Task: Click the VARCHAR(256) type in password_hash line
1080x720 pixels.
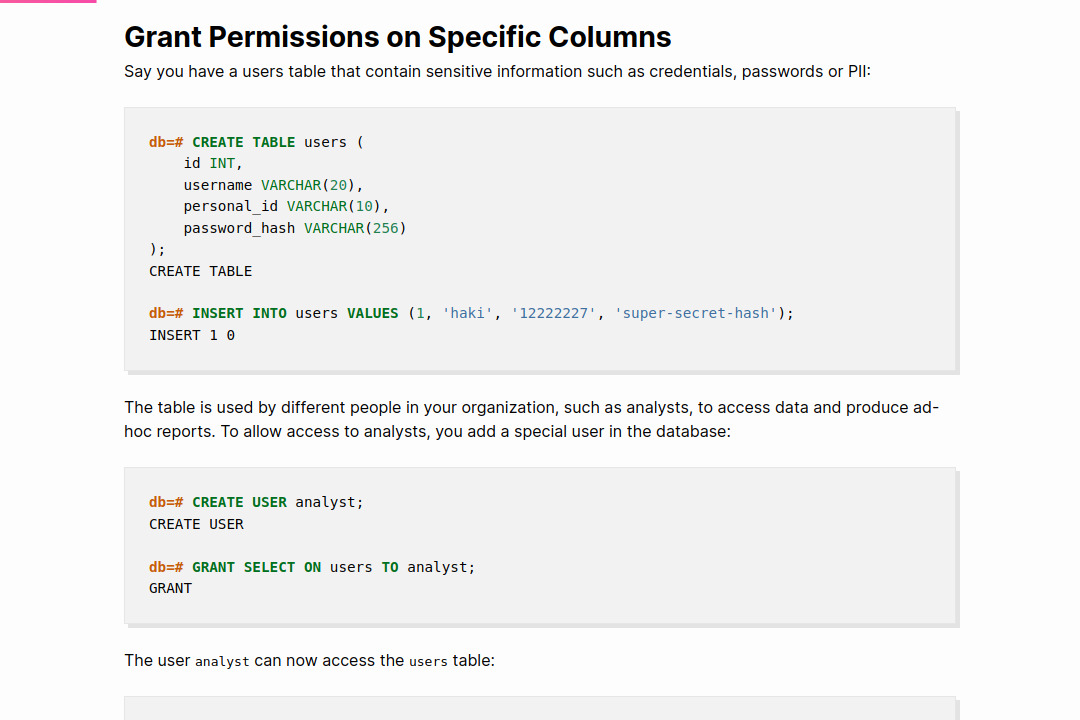Action: pyautogui.click(x=355, y=227)
